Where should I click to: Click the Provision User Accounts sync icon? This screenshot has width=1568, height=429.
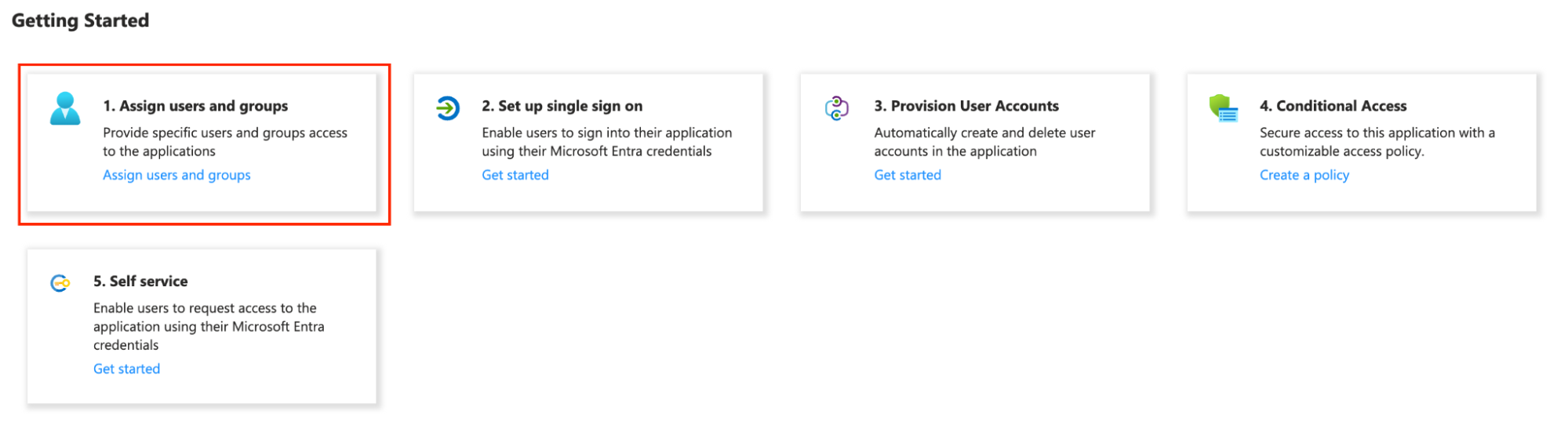click(x=836, y=108)
